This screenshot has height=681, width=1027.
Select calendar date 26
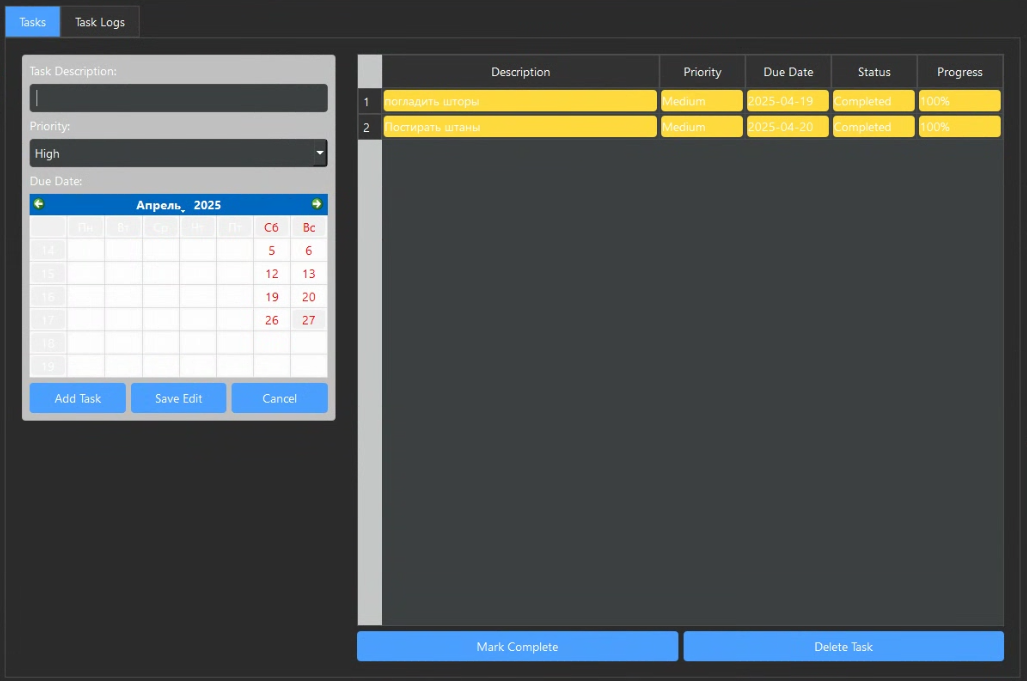272,320
